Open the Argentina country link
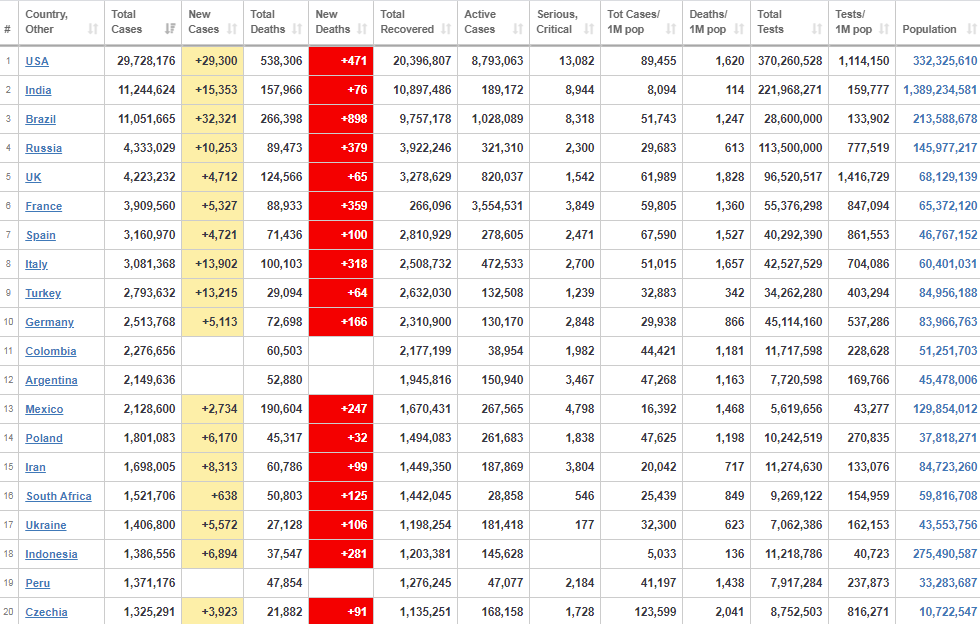Screen dimensions: 980x624 51,380
